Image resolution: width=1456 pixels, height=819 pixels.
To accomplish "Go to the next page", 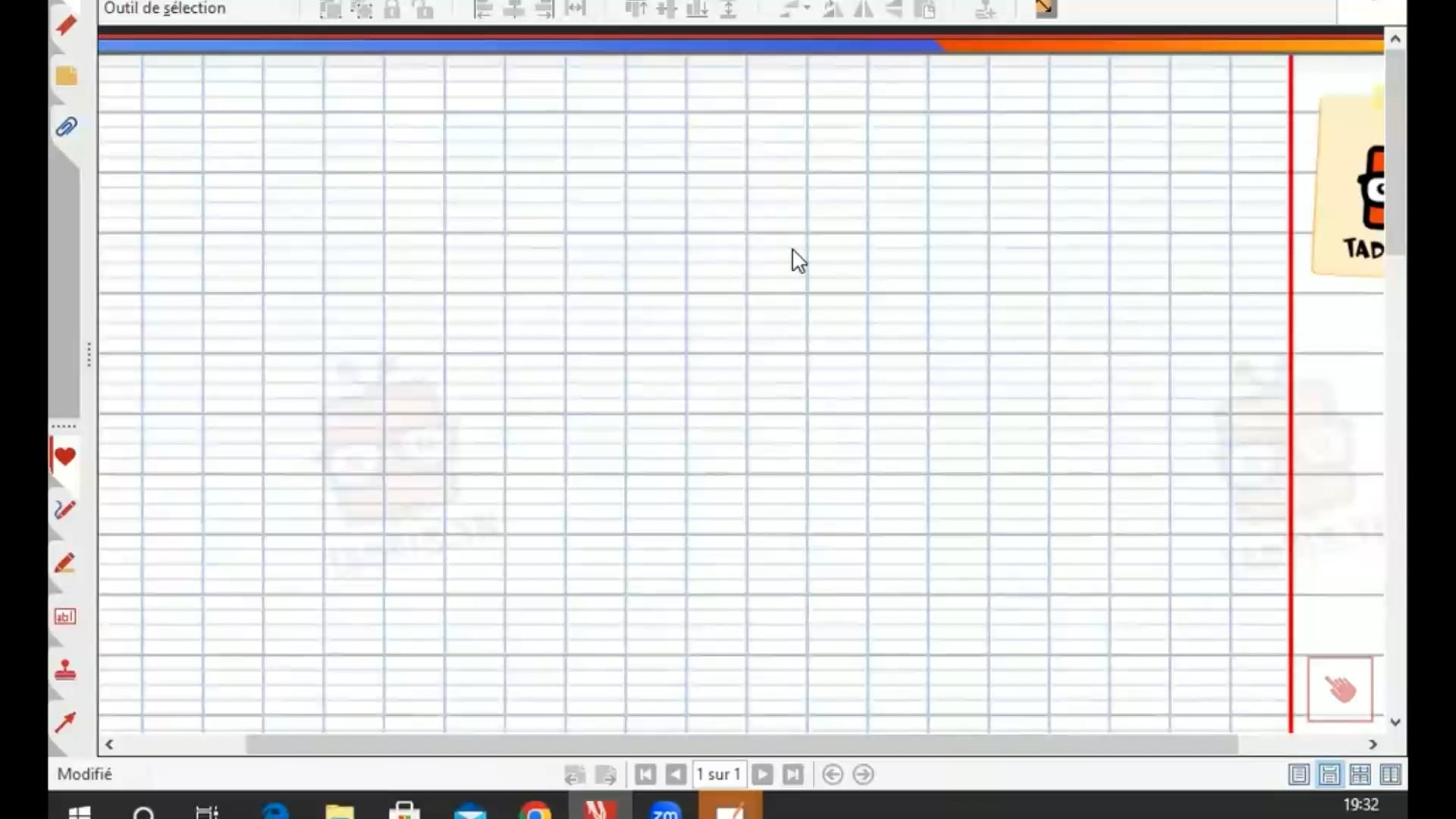I will pyautogui.click(x=763, y=774).
